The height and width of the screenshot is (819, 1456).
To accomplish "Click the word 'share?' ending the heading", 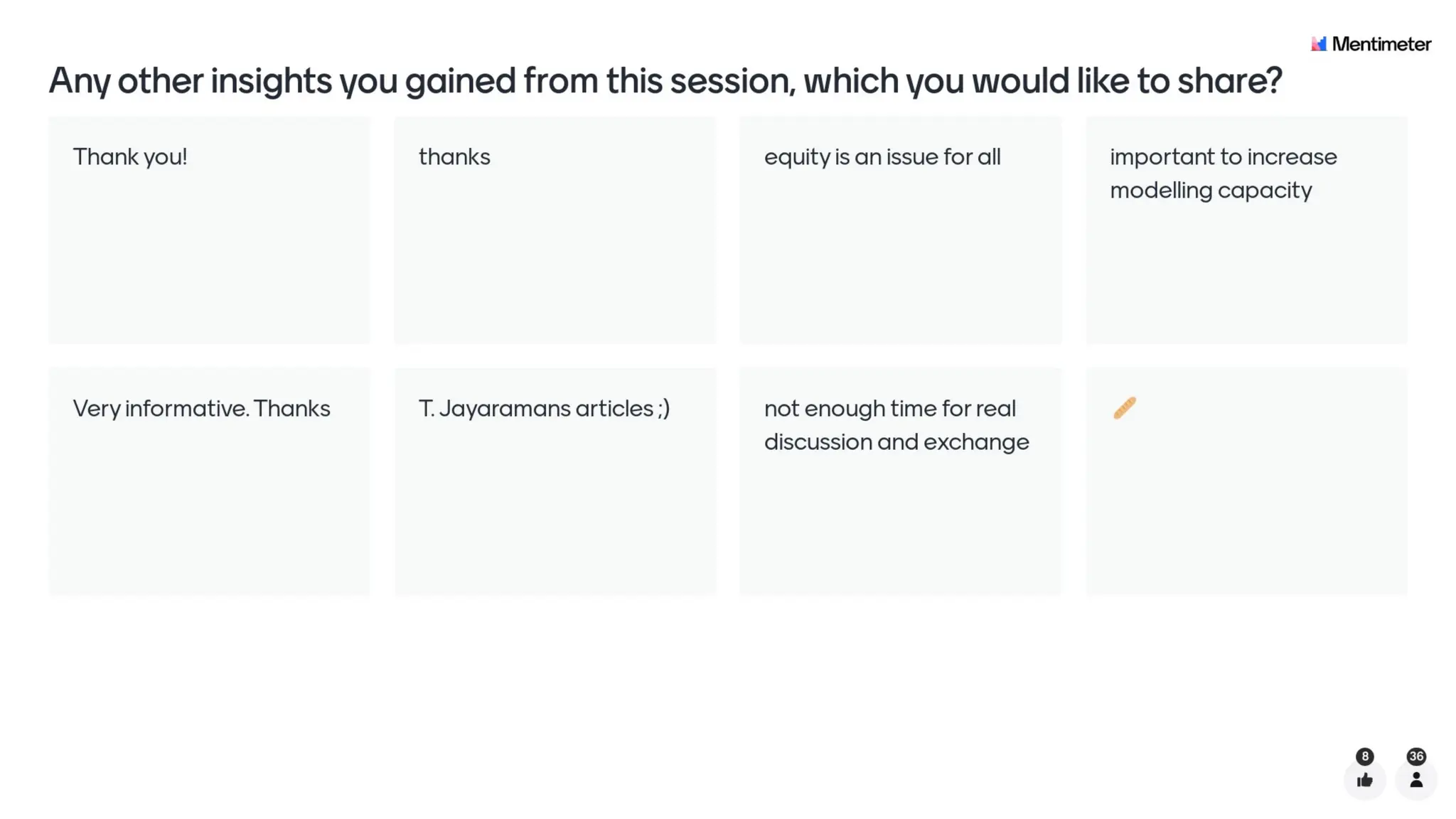I will click(1230, 81).
